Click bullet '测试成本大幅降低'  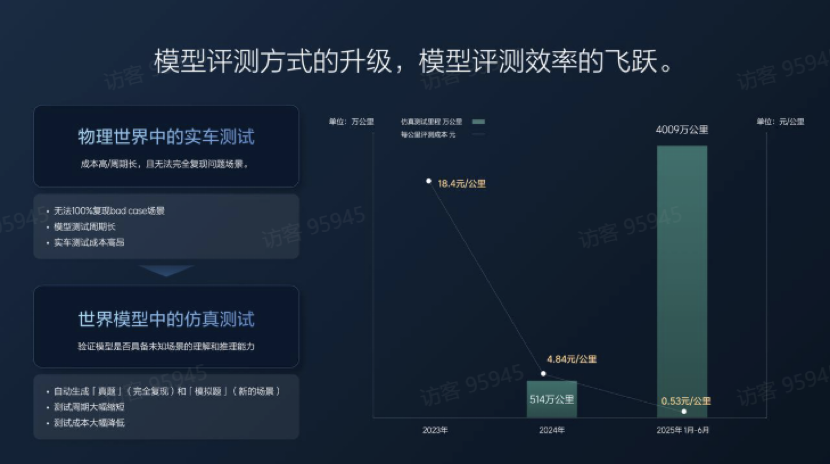coord(89,423)
